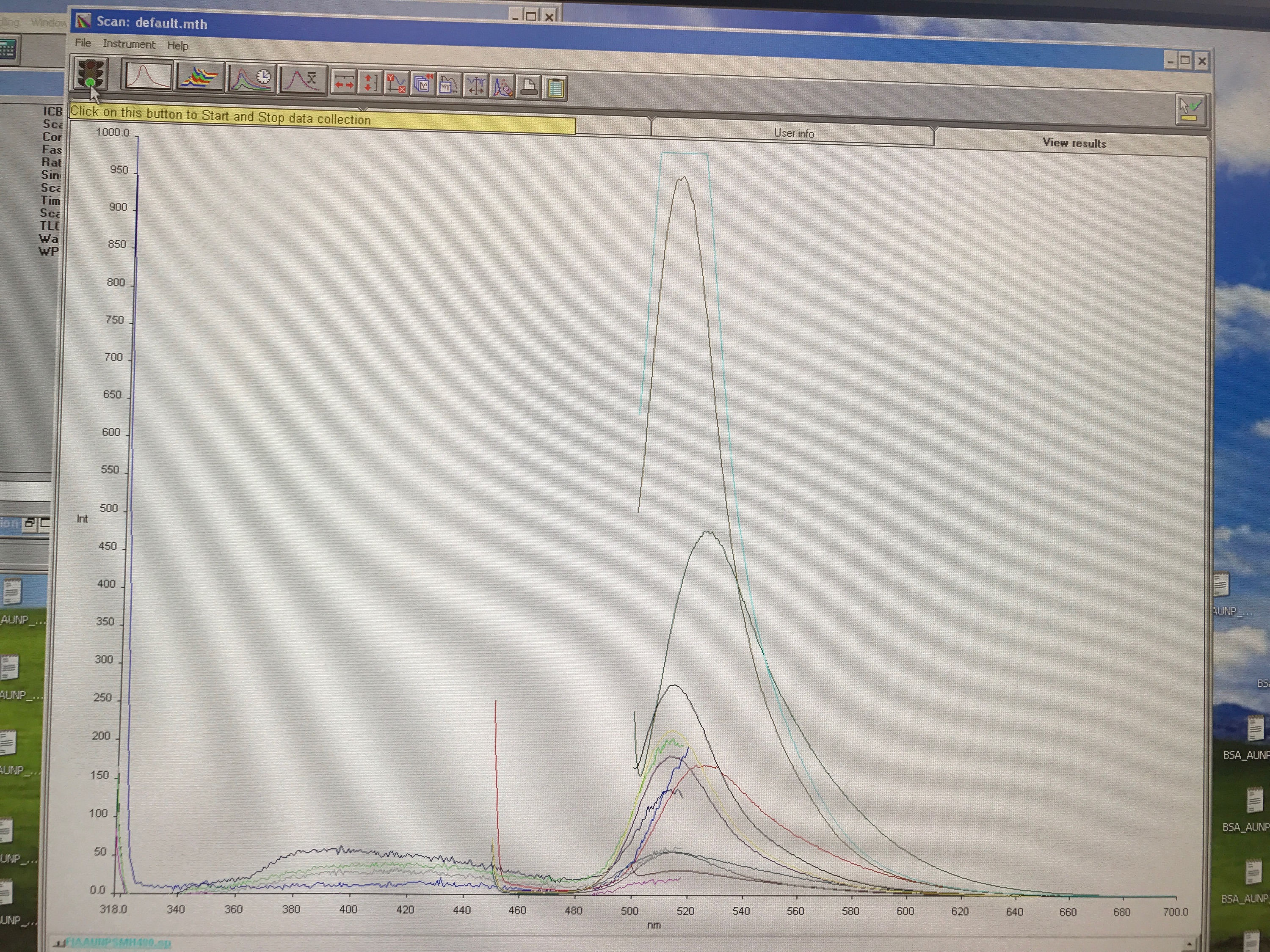The height and width of the screenshot is (952, 1270).
Task: Click the remove curve axes icon
Action: tap(396, 84)
